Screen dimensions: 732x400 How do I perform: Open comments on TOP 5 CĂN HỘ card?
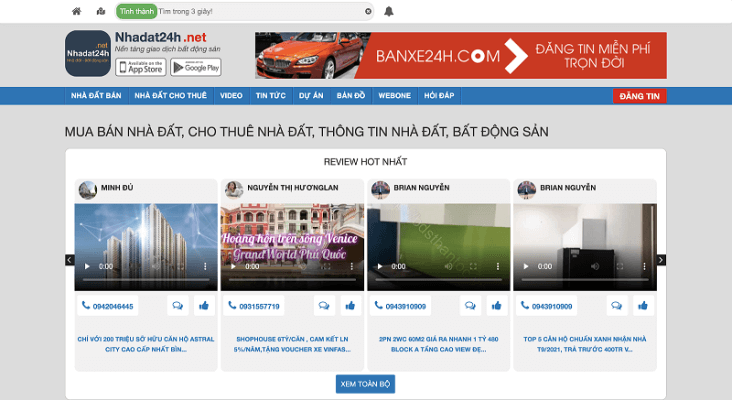click(617, 306)
